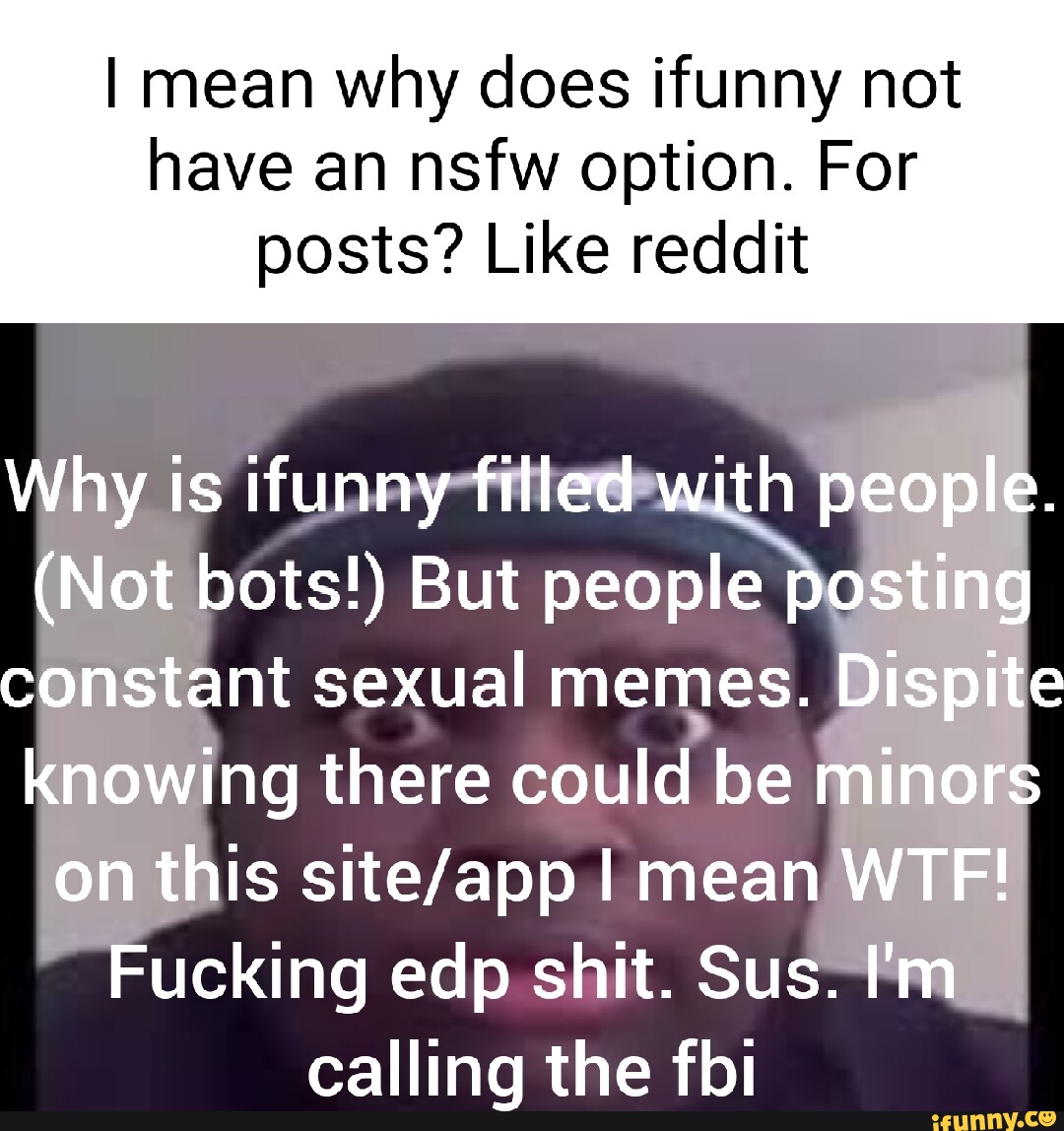
Task: Click the caption line '(Not bots!) But people posting'
Action: 532,586
